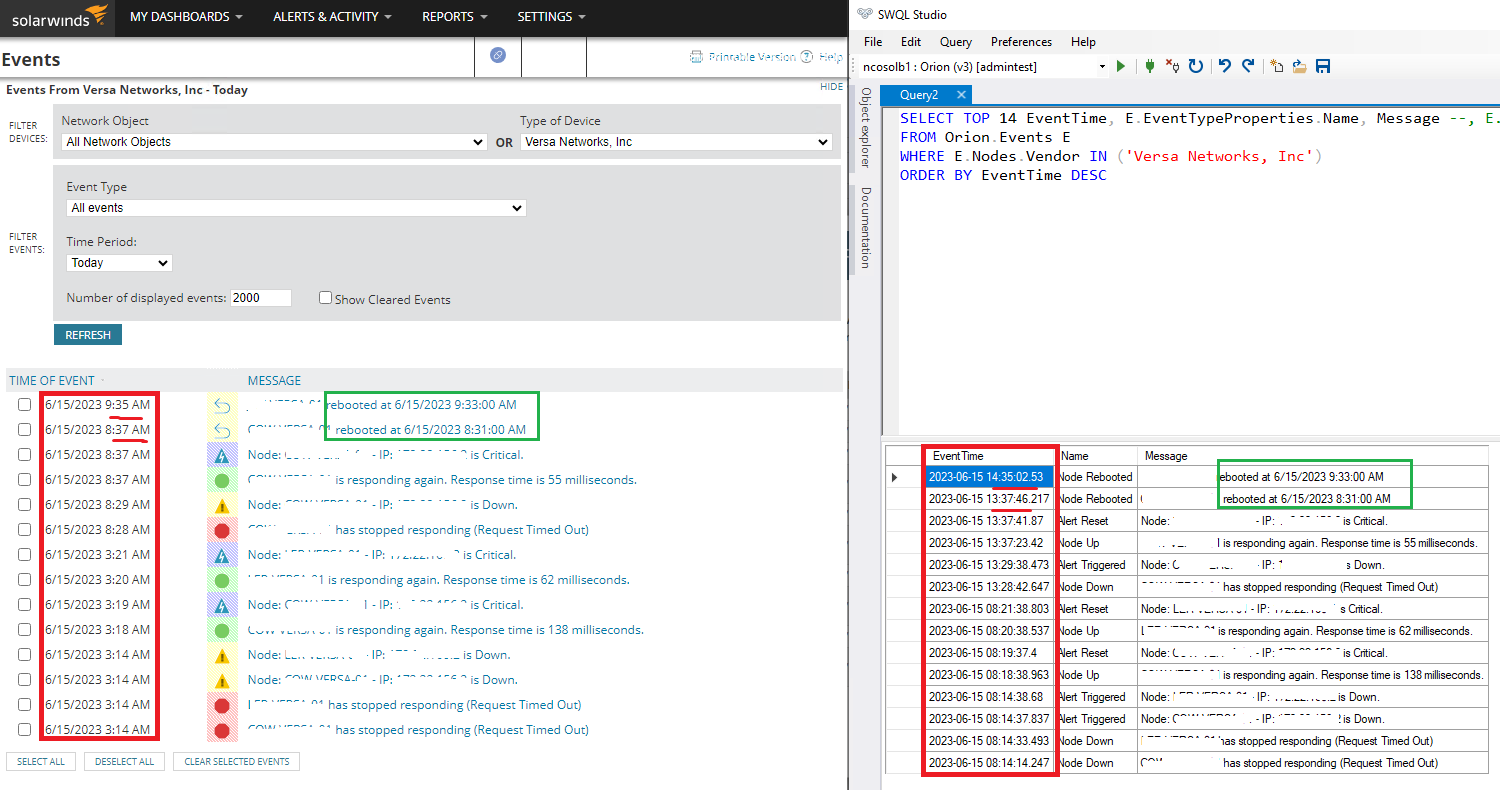Screen dimensions: 1500x790
Task: Open the Printable Version link
Action: point(752,57)
